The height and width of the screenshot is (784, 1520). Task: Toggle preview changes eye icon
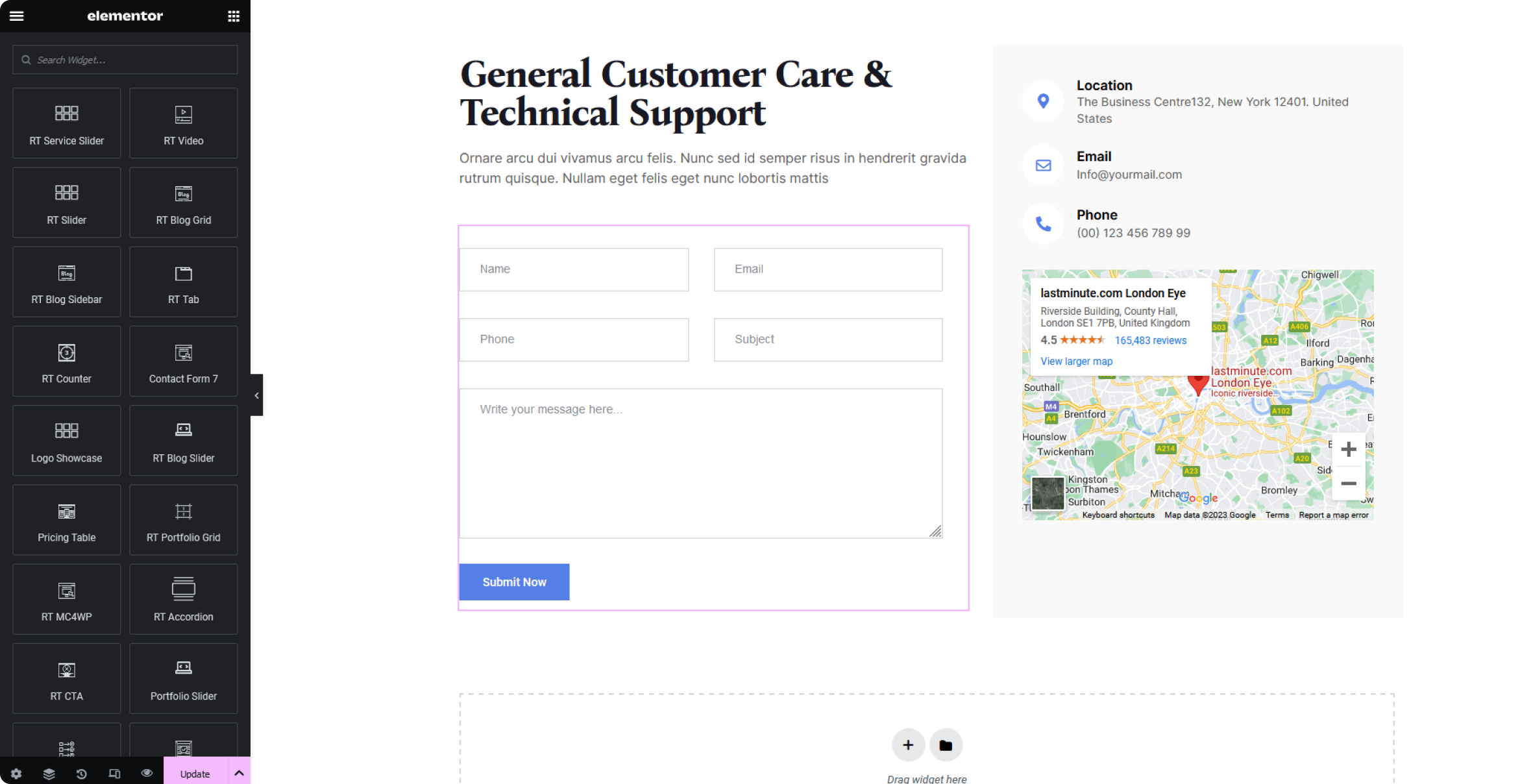coord(147,773)
